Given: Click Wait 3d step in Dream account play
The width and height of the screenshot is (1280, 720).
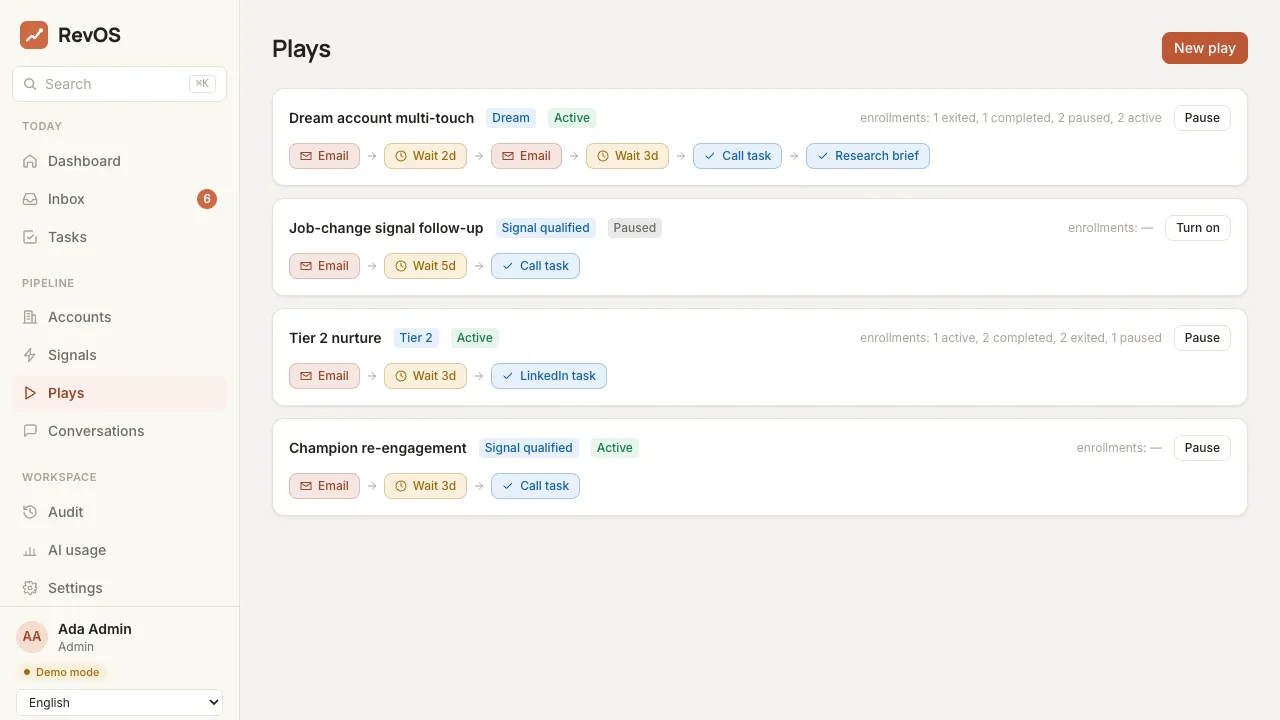Looking at the screenshot, I should (627, 156).
